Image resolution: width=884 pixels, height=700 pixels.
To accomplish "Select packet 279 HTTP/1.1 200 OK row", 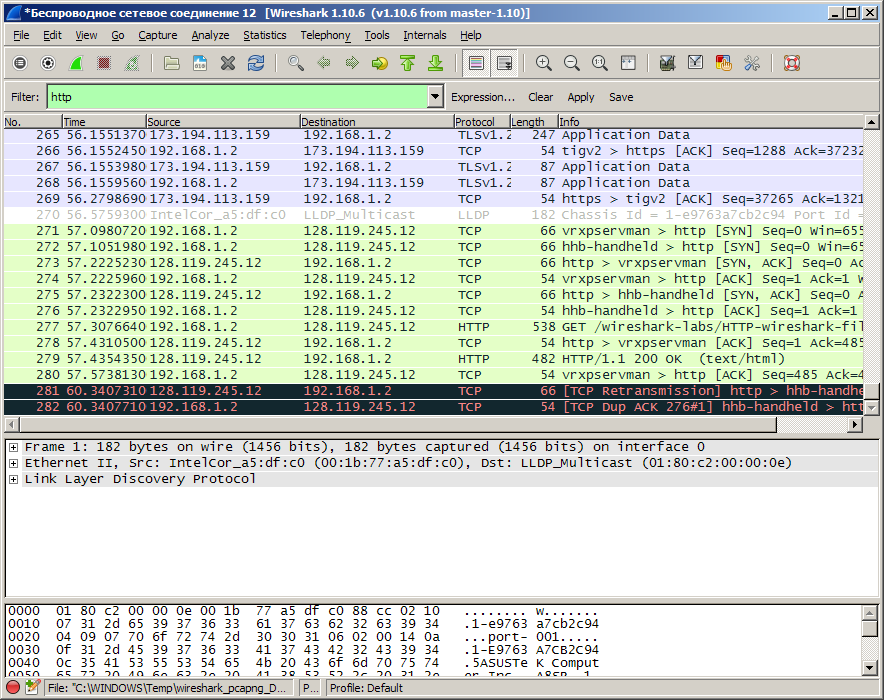I will [x=434, y=359].
